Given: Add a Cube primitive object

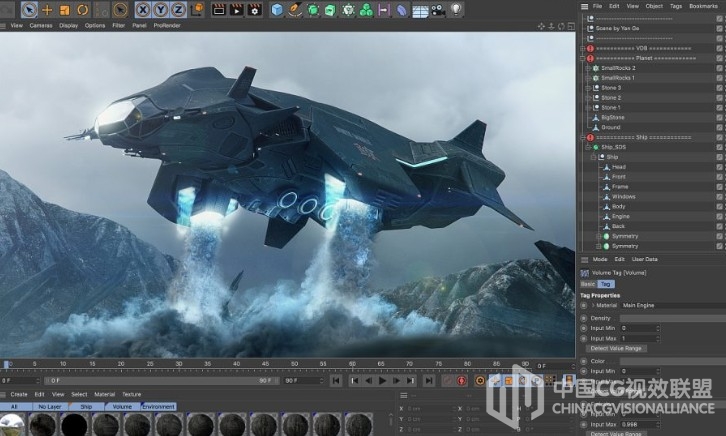Looking at the screenshot, I should tap(277, 10).
